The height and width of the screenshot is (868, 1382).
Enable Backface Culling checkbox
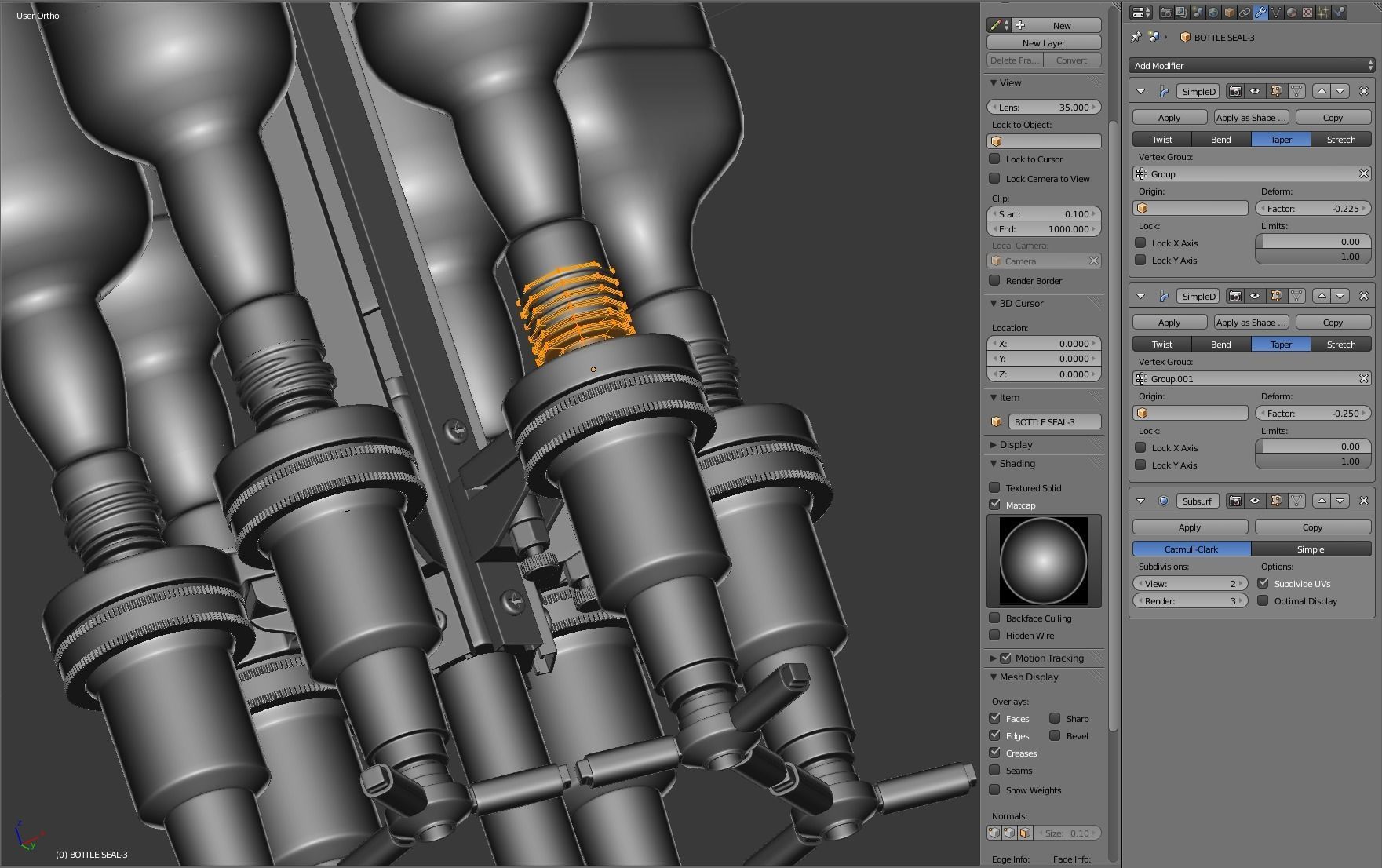[995, 618]
